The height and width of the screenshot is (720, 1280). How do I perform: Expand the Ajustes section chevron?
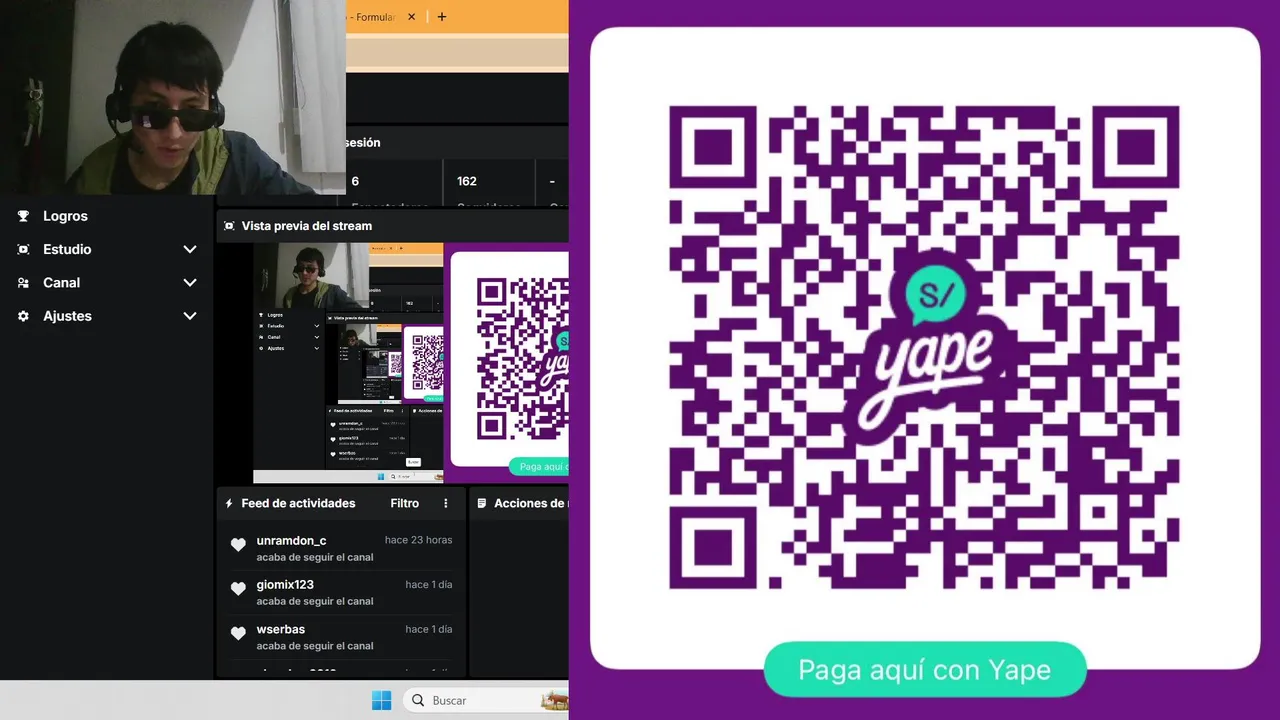coord(190,316)
